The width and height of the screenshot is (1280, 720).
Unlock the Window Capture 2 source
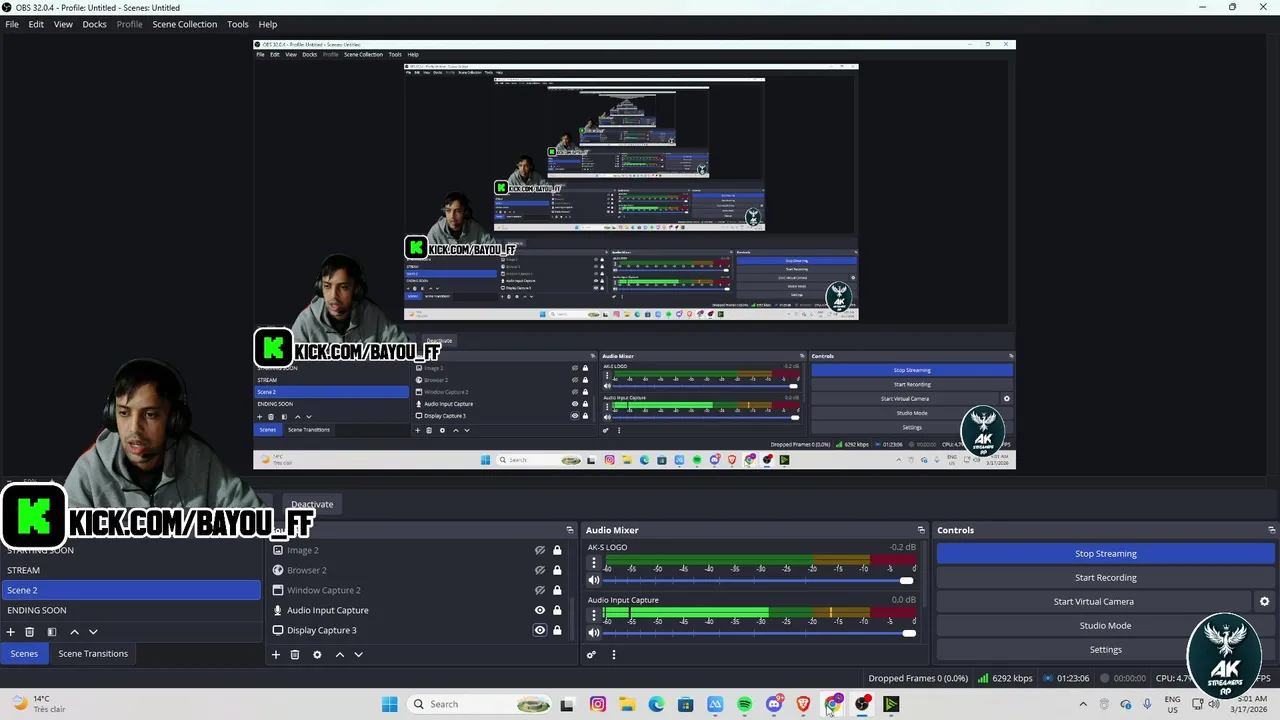coord(557,590)
